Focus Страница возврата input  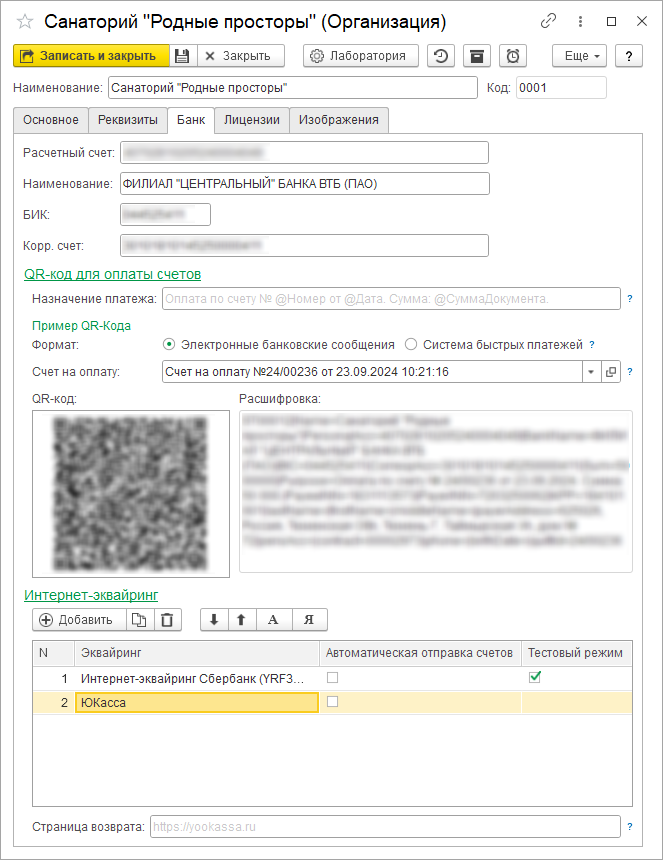385,827
